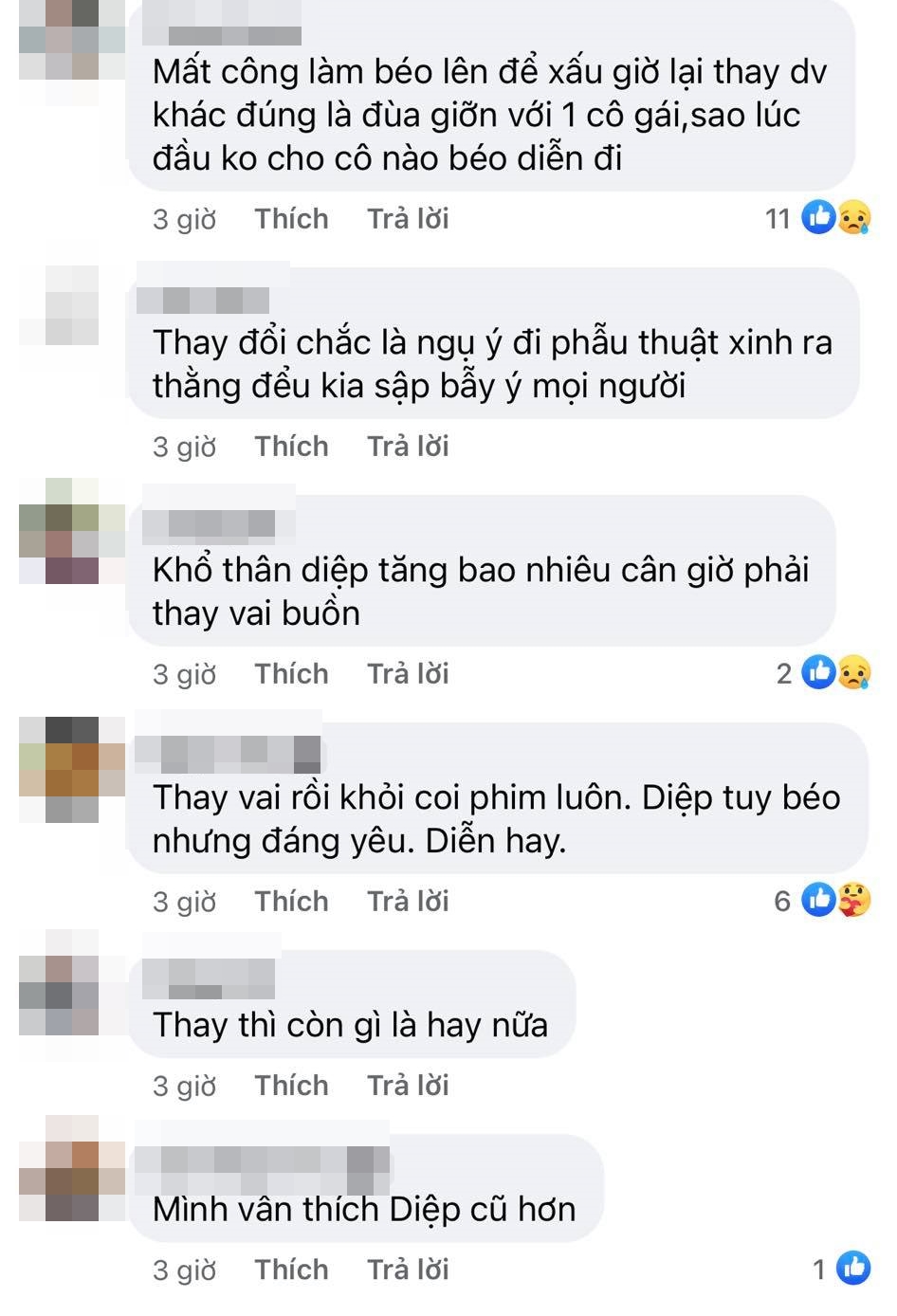Reply to the 'phẫu thuật xinh ra' comment

pos(408,447)
